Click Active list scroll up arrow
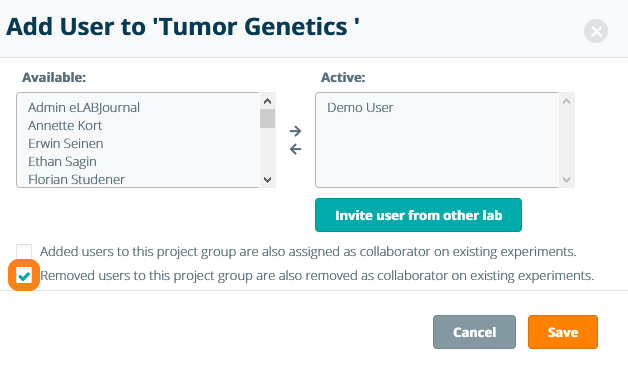This screenshot has width=628, height=368. click(566, 101)
